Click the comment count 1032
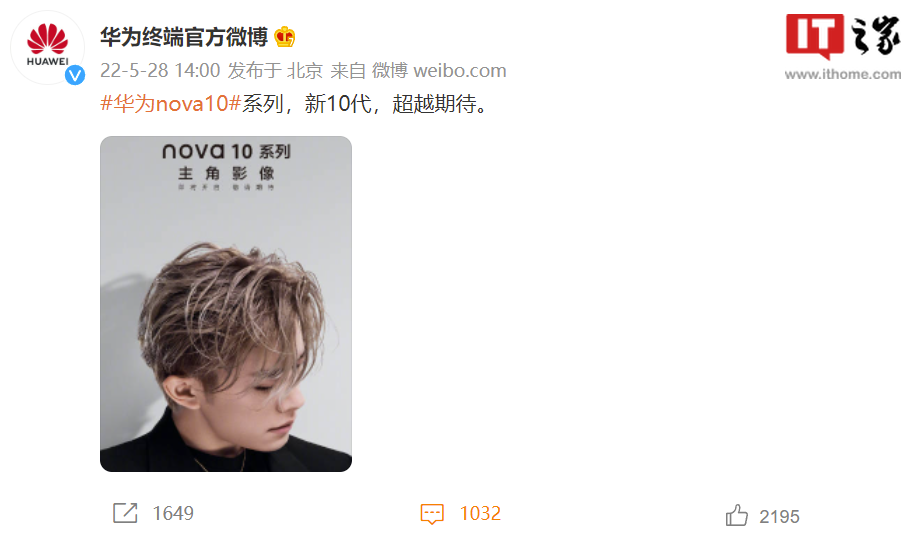The image size is (915, 542). coord(480,513)
